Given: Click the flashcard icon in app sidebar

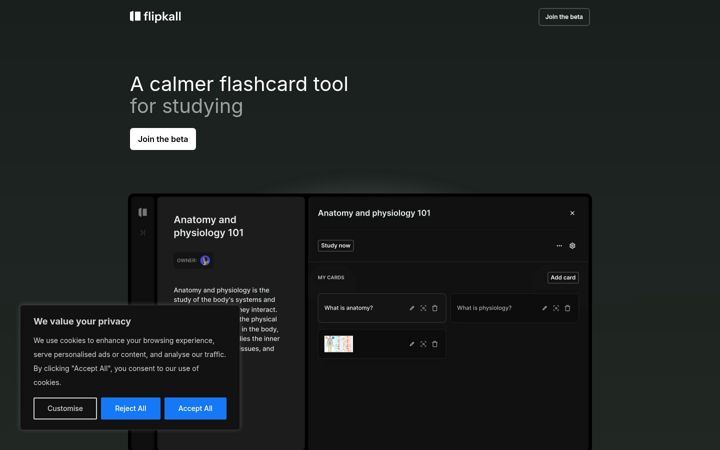Looking at the screenshot, I should click(x=143, y=212).
